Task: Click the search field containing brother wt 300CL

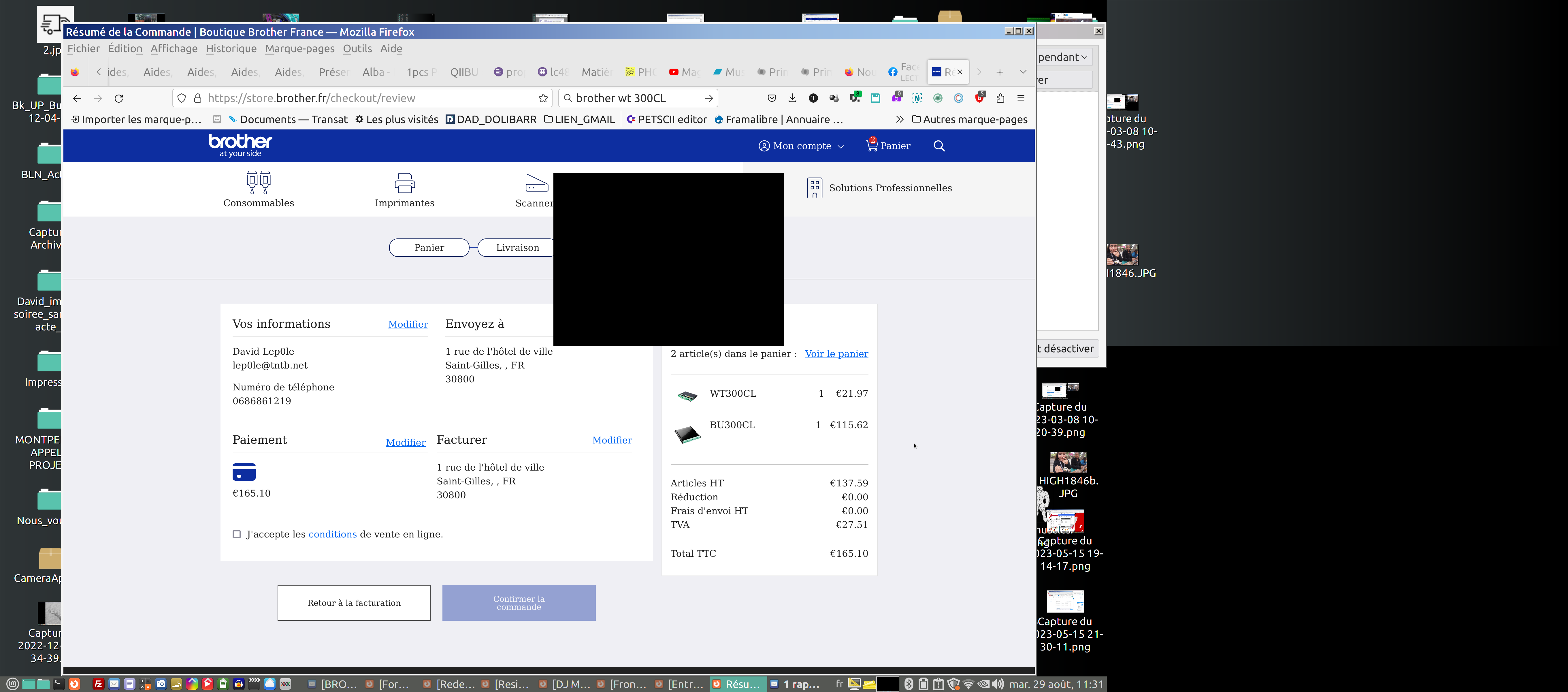Action: (633, 98)
